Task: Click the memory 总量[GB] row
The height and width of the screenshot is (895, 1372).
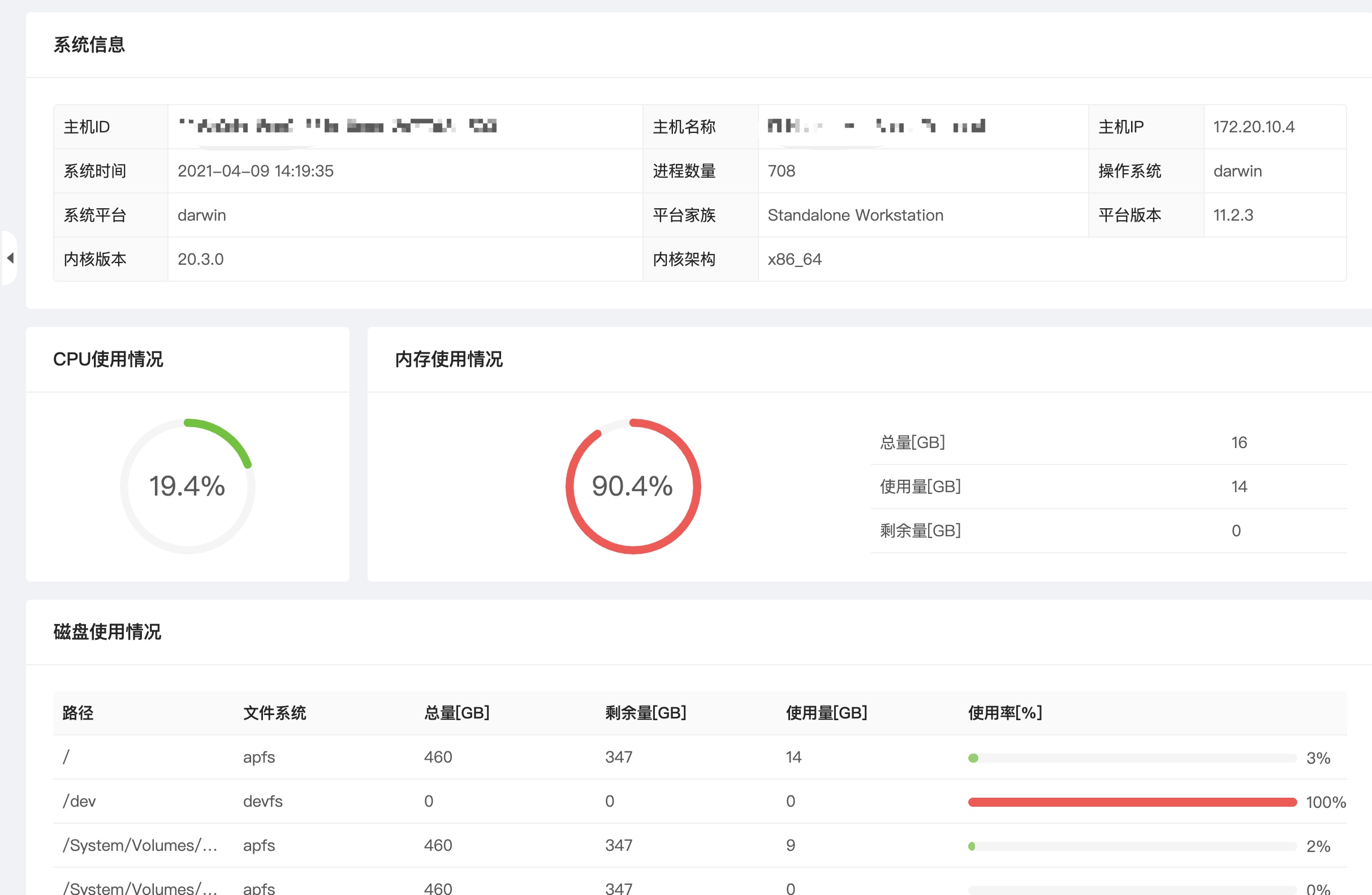Action: (913, 442)
